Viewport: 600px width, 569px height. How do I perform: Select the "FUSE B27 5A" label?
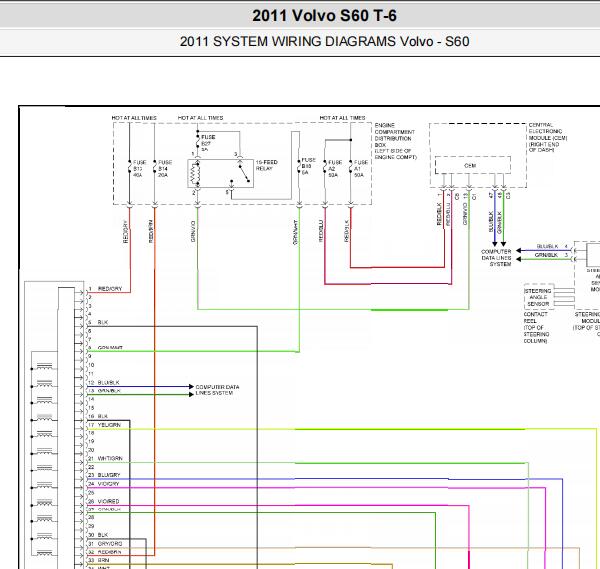(208, 143)
